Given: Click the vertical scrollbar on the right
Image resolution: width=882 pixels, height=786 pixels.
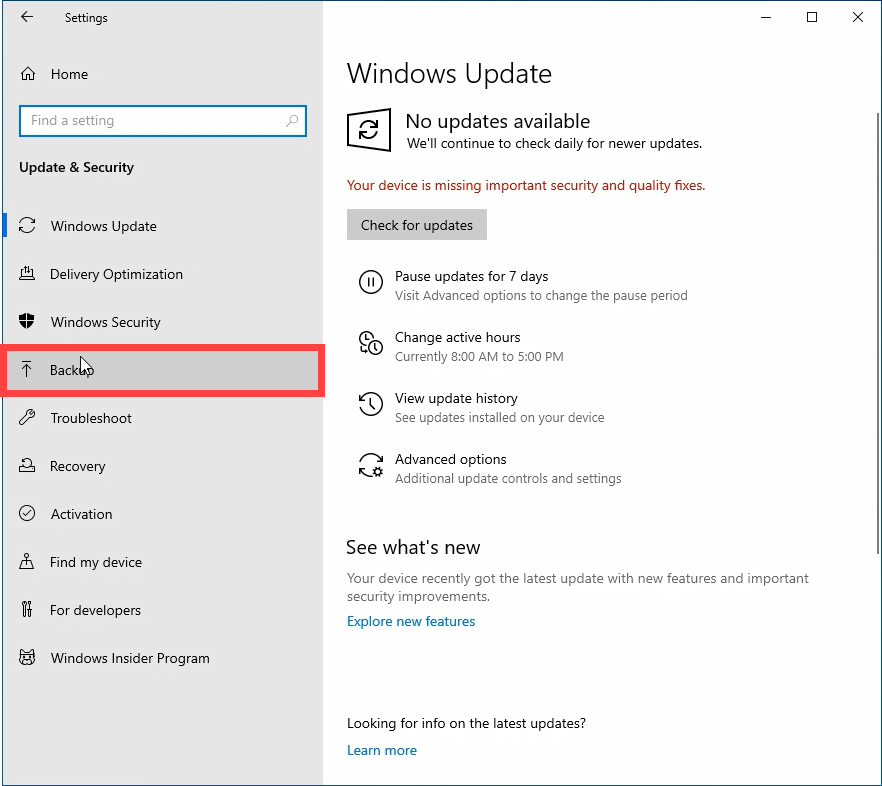Looking at the screenshot, I should pyautogui.click(x=878, y=332).
